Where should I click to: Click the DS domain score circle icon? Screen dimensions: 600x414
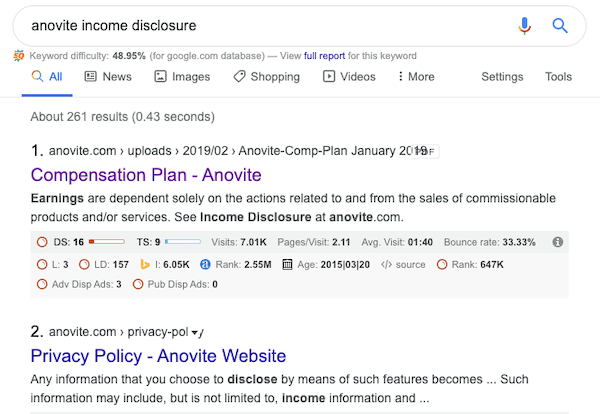[42, 242]
